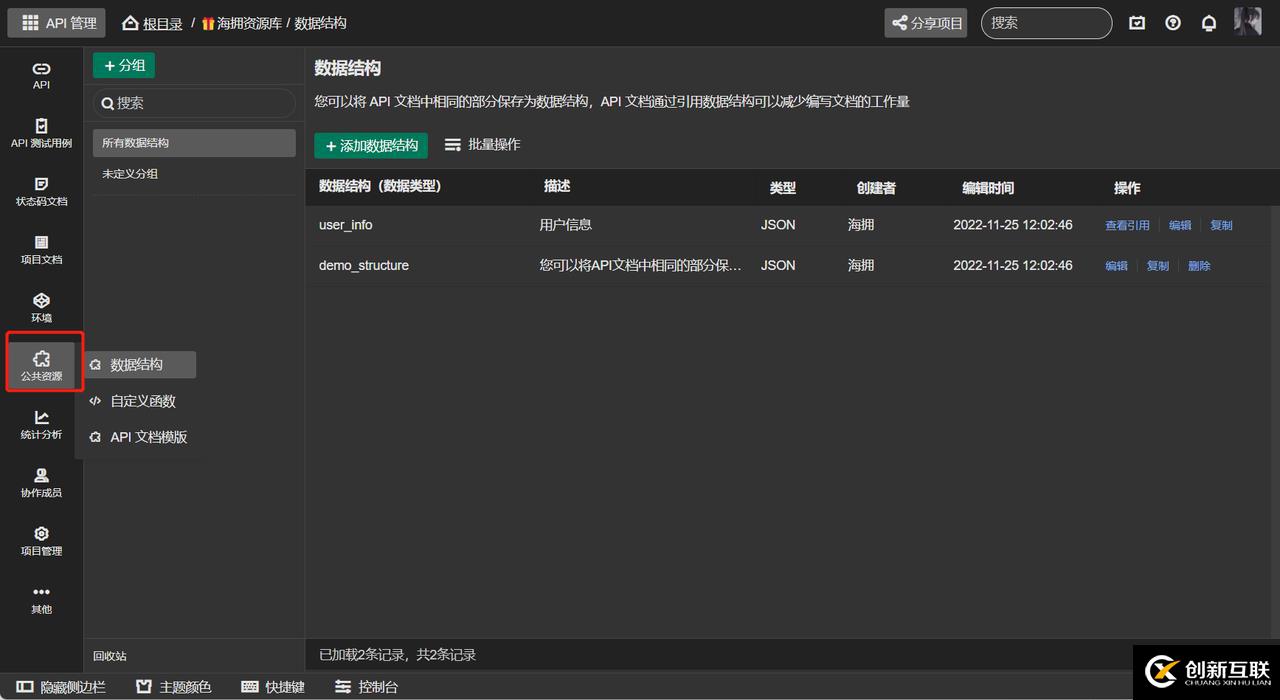Open the API section in sidebar
Viewport: 1280px width, 700px height.
pos(41,75)
